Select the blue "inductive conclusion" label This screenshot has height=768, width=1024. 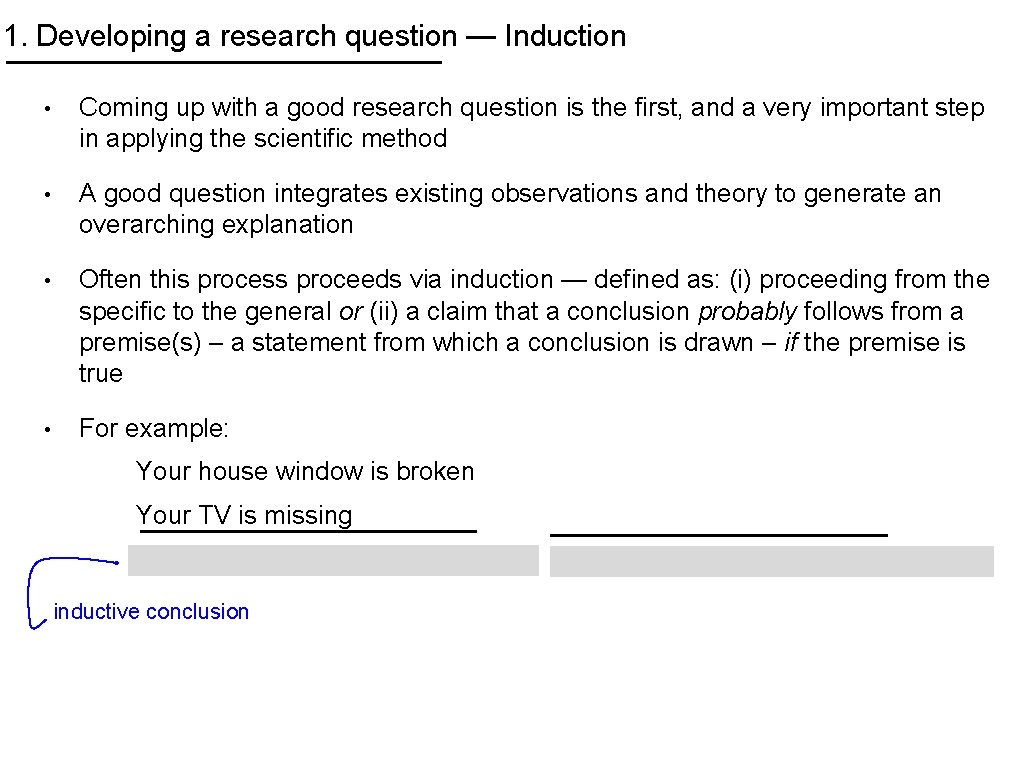pyautogui.click(x=151, y=612)
